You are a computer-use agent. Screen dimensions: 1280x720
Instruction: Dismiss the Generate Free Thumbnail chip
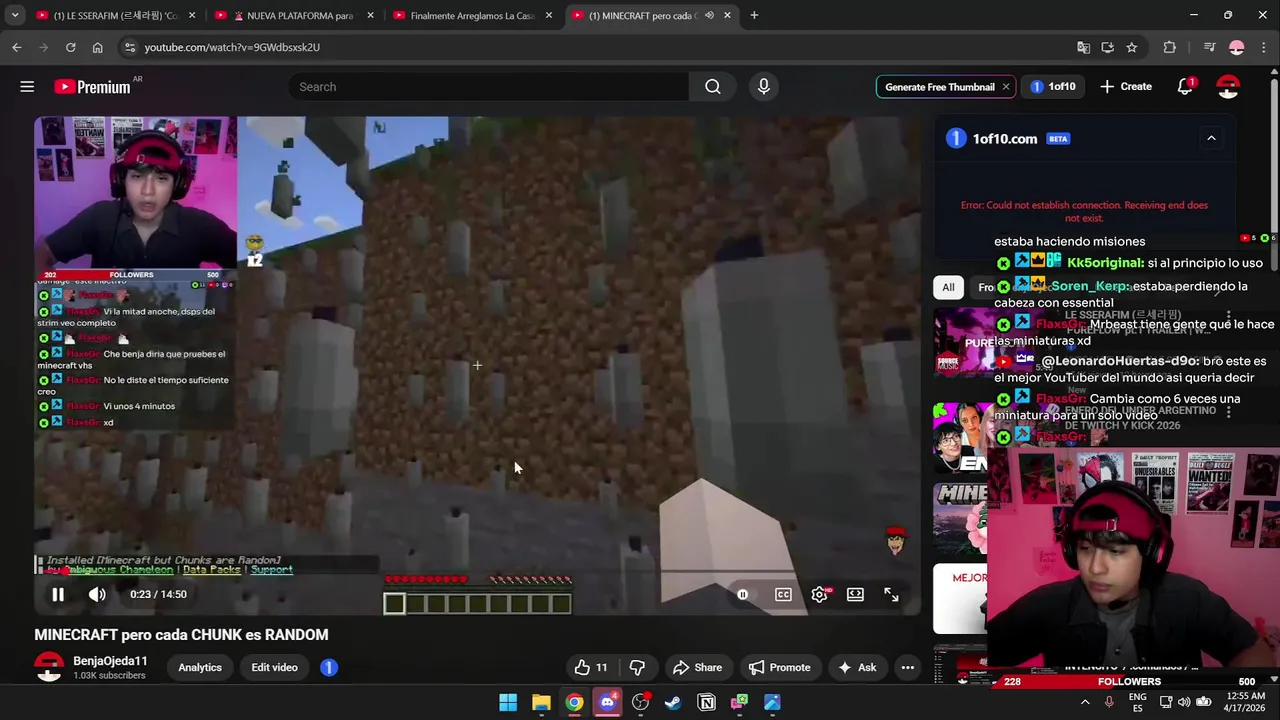pyautogui.click(x=1005, y=87)
